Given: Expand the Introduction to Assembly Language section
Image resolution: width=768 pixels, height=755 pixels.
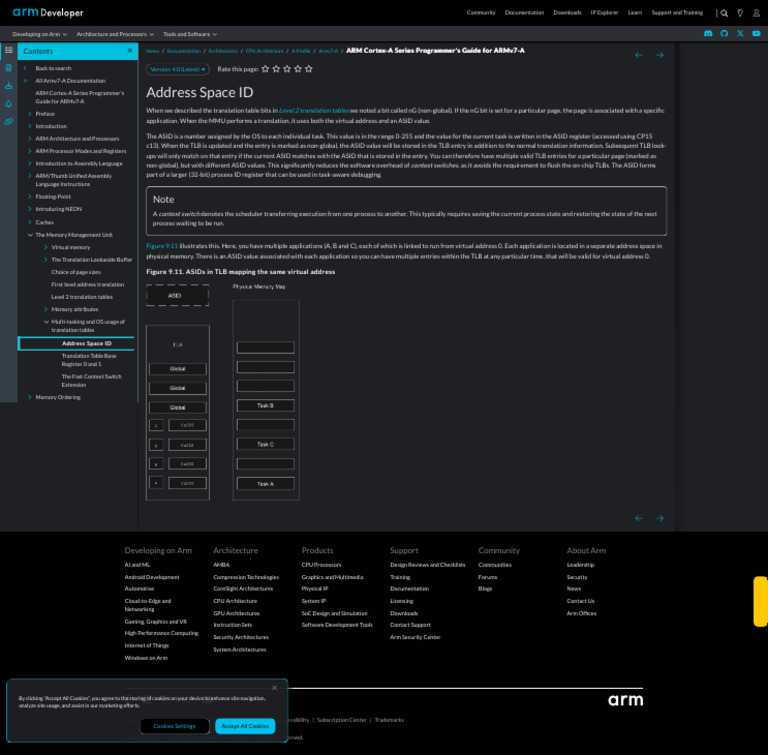Looking at the screenshot, I should click(30, 163).
